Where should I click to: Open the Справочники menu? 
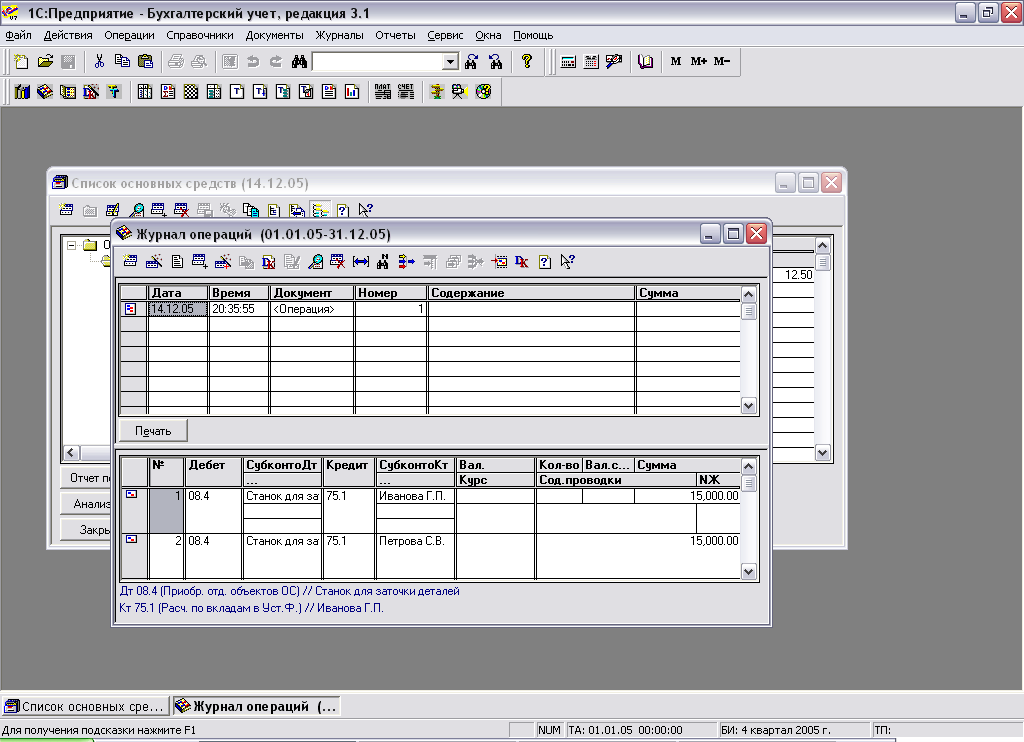point(200,35)
